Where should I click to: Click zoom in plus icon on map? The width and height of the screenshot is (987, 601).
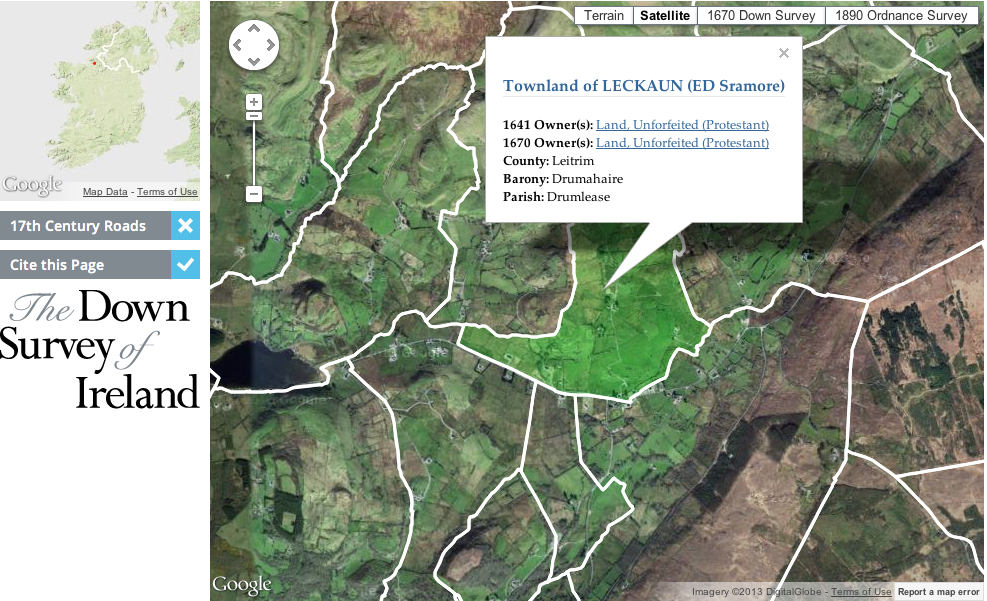tap(253, 101)
